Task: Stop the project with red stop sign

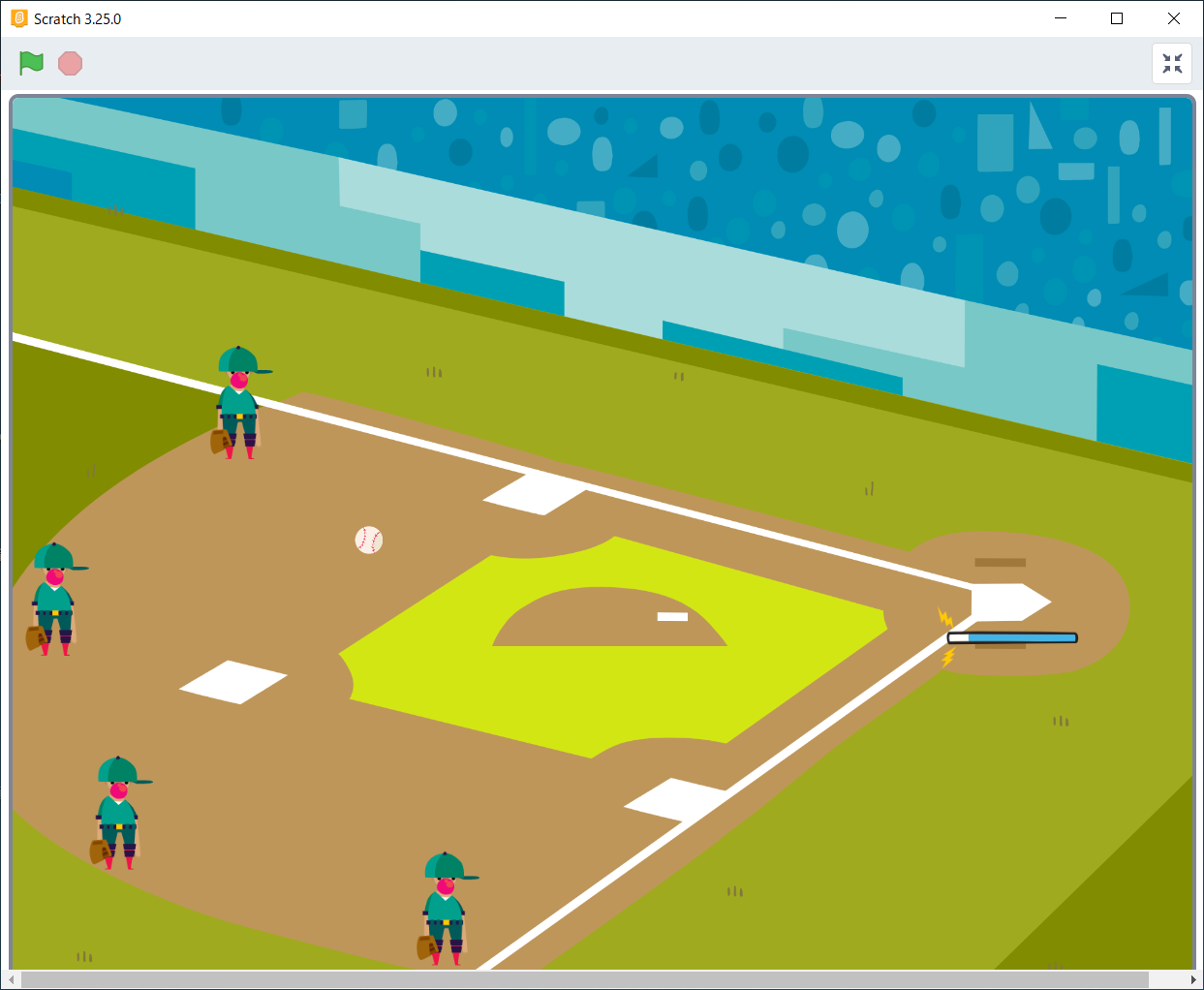Action: [x=70, y=63]
